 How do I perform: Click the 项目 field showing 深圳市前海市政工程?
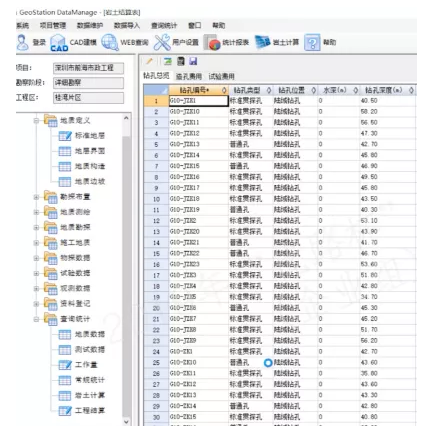pyautogui.click(x=88, y=68)
